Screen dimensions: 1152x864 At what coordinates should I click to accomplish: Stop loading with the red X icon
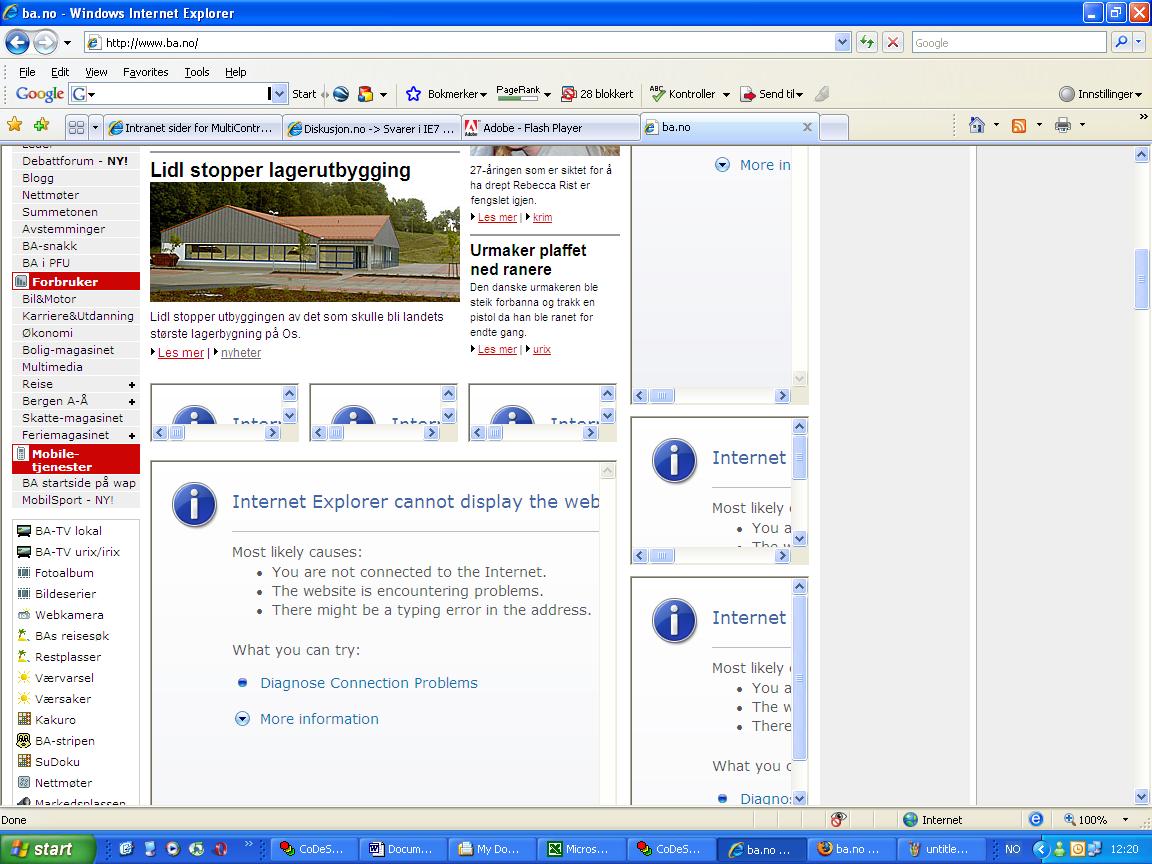pos(893,43)
